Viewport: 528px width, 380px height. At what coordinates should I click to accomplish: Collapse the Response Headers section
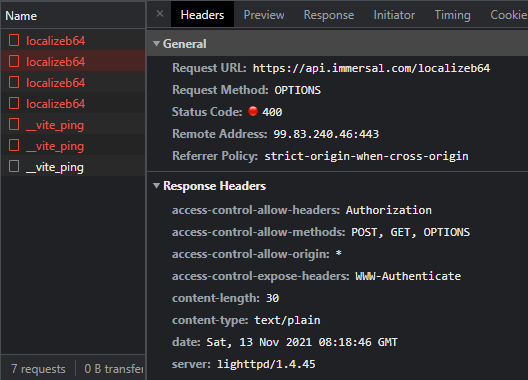[156, 186]
